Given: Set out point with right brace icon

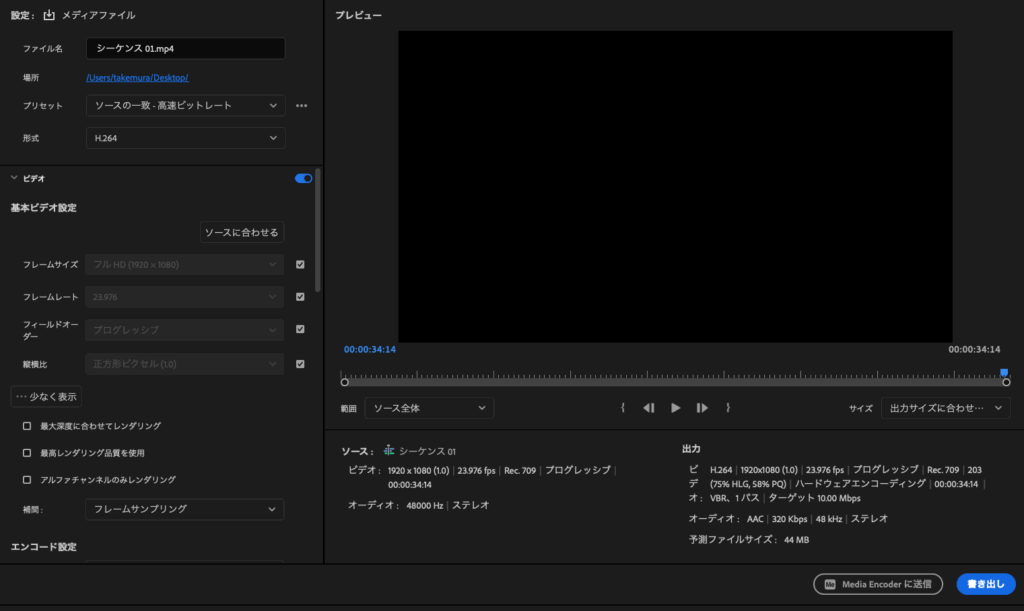Looking at the screenshot, I should [x=728, y=408].
